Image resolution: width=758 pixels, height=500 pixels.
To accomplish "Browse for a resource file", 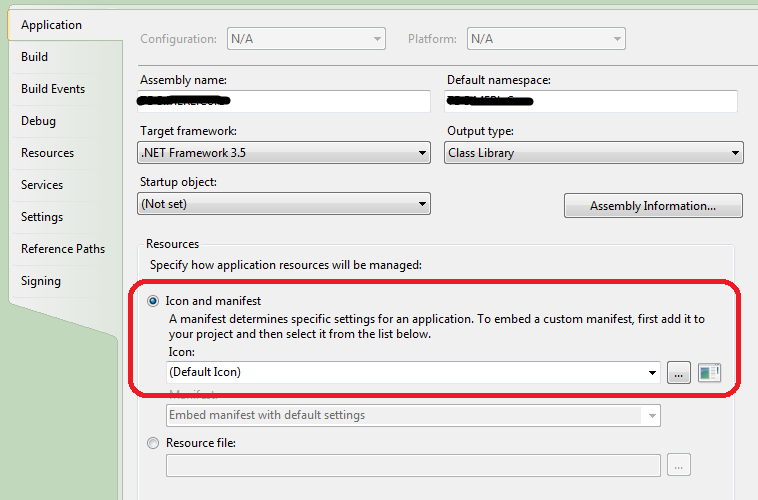I will [x=679, y=465].
